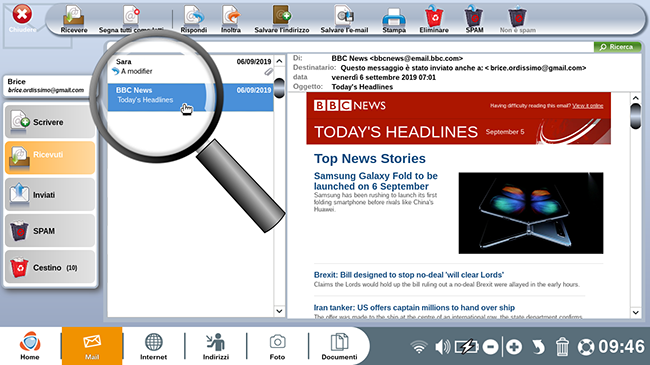Open Indirizzi contacts in bottom bar
The image size is (650, 365).
click(216, 346)
